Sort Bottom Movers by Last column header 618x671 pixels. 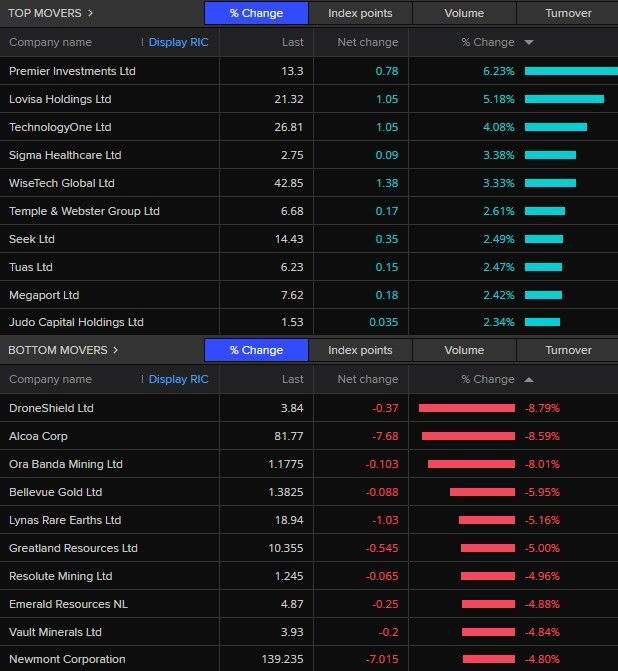tap(292, 380)
